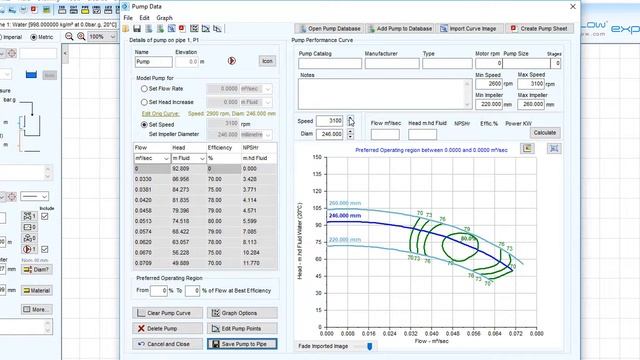Select the Set Flow Rate radio button
The image size is (640, 360).
tap(144, 89)
